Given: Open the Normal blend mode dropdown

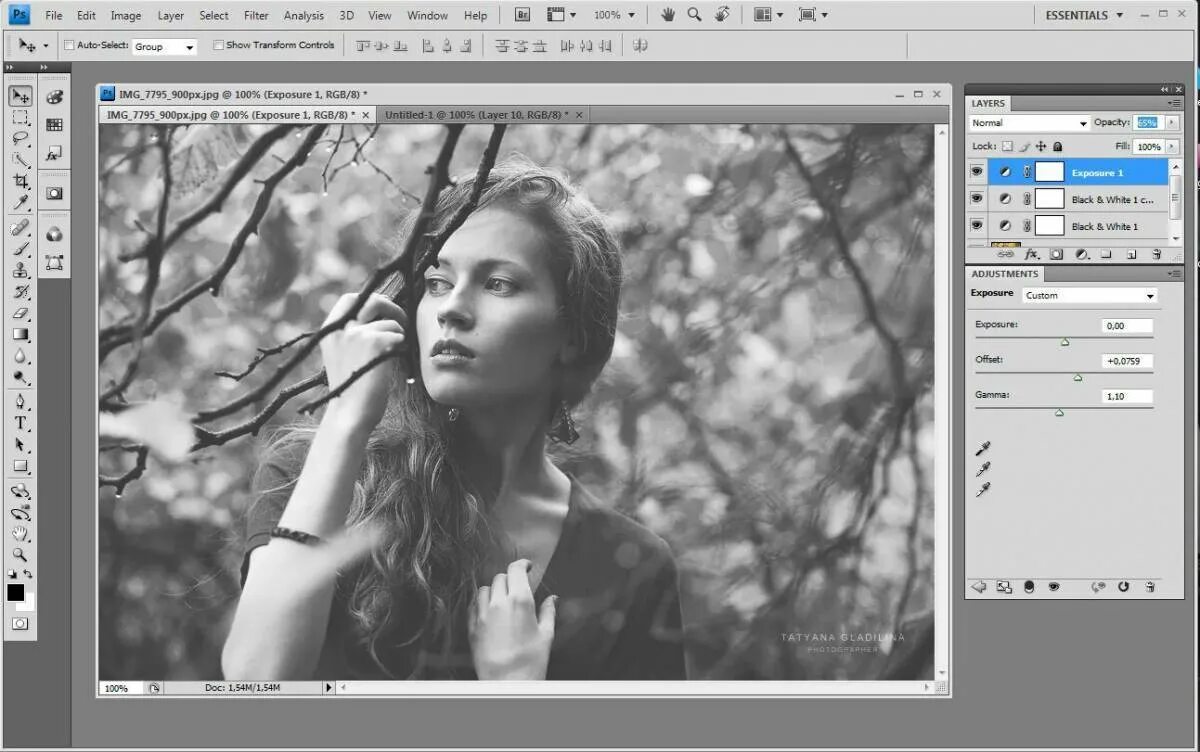Looking at the screenshot, I should pos(1029,123).
